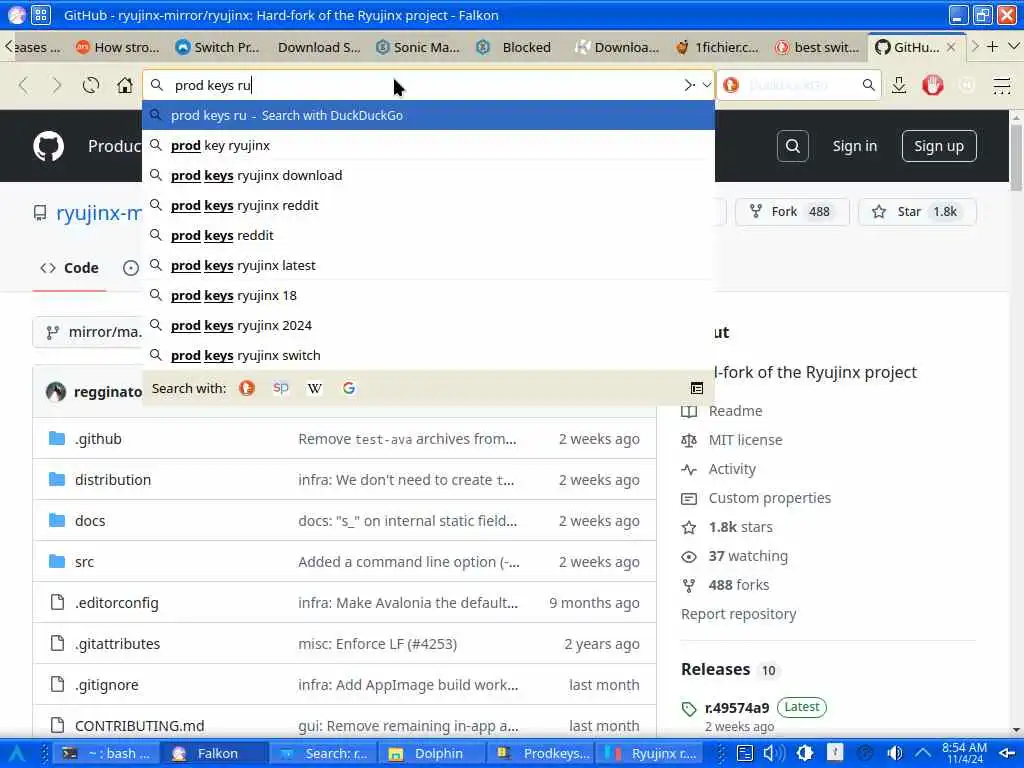The width and height of the screenshot is (1024, 768).
Task: Switch to Dolphin in the taskbar
Action: (x=430, y=753)
